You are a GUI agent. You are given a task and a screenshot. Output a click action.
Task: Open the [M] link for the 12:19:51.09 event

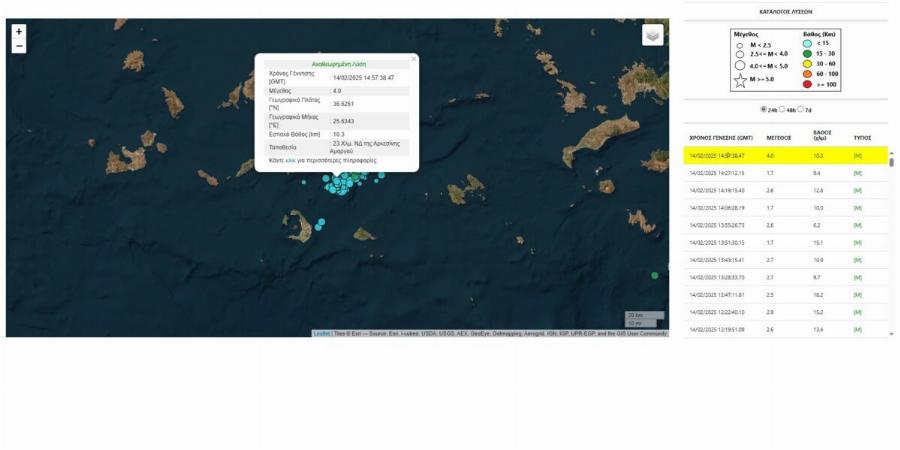coord(858,330)
